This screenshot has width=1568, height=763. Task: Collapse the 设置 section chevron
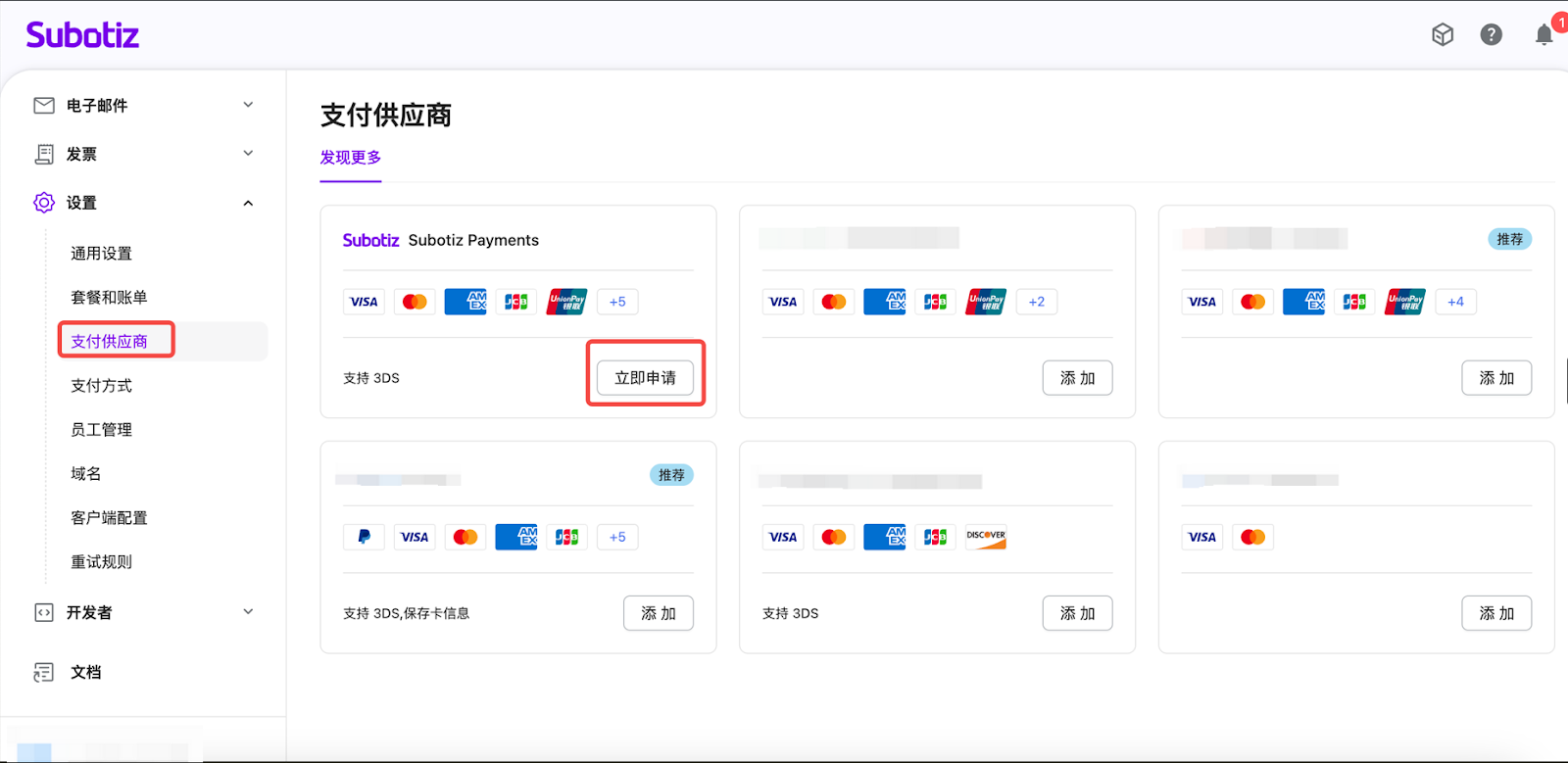[248, 203]
